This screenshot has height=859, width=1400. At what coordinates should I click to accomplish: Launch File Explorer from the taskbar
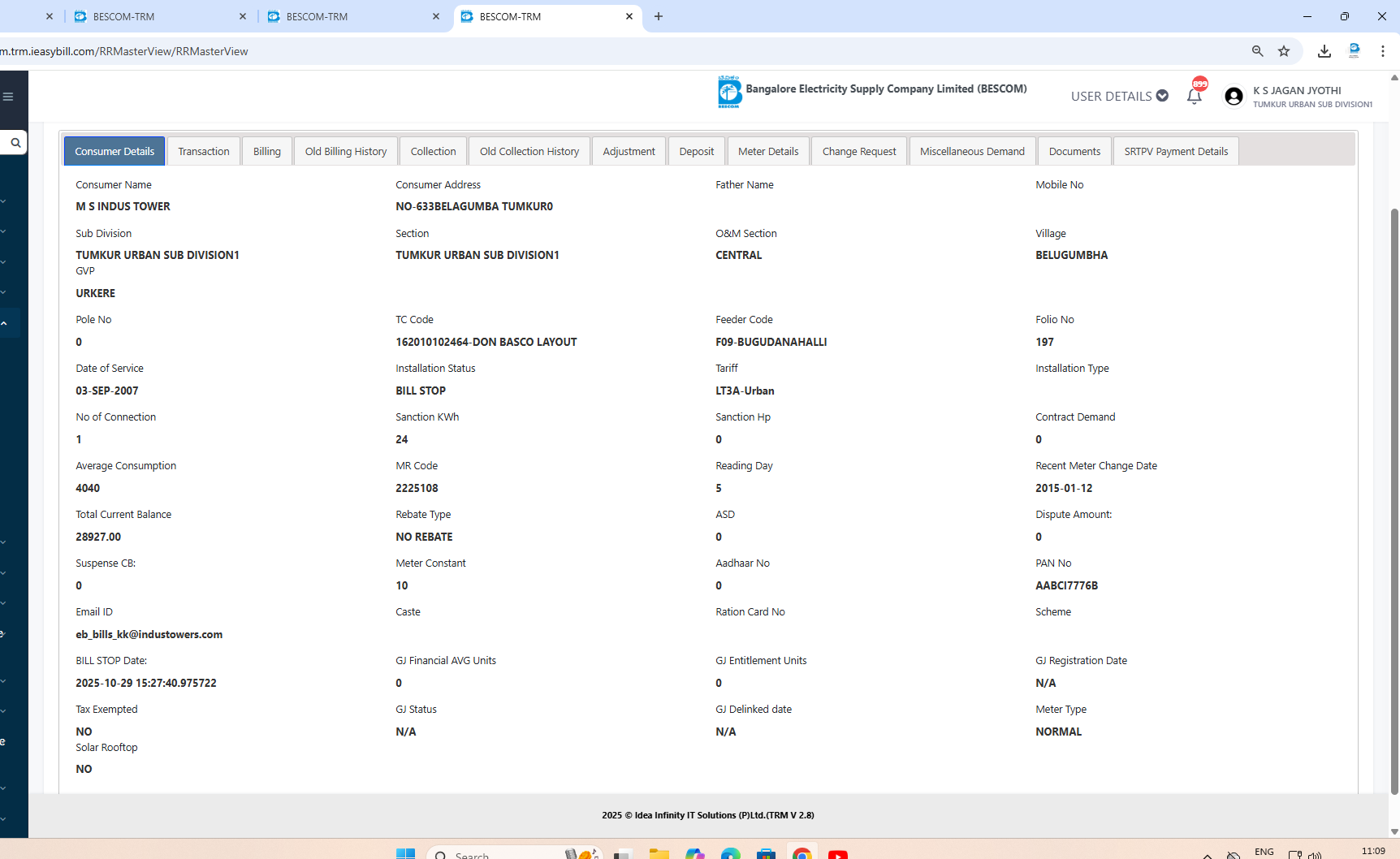click(x=659, y=853)
